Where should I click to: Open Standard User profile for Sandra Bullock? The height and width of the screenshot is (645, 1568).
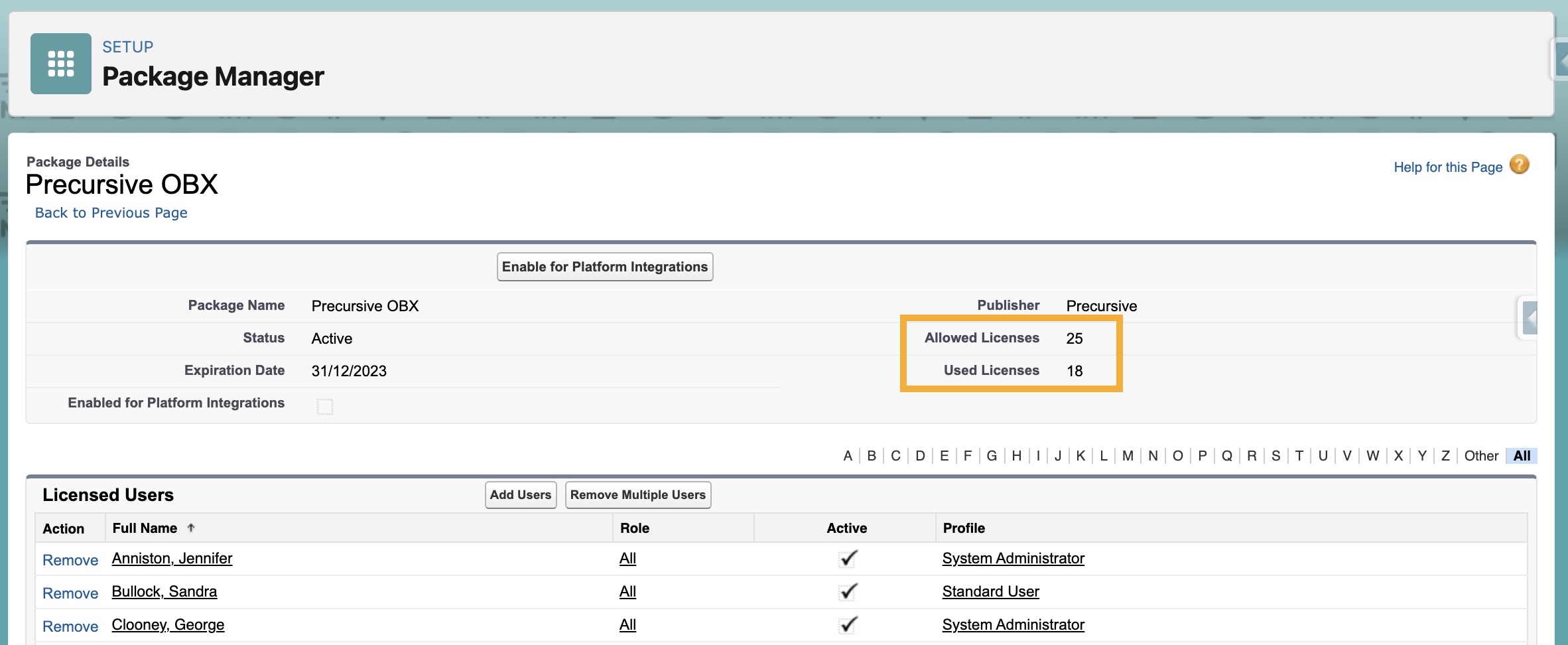(990, 592)
